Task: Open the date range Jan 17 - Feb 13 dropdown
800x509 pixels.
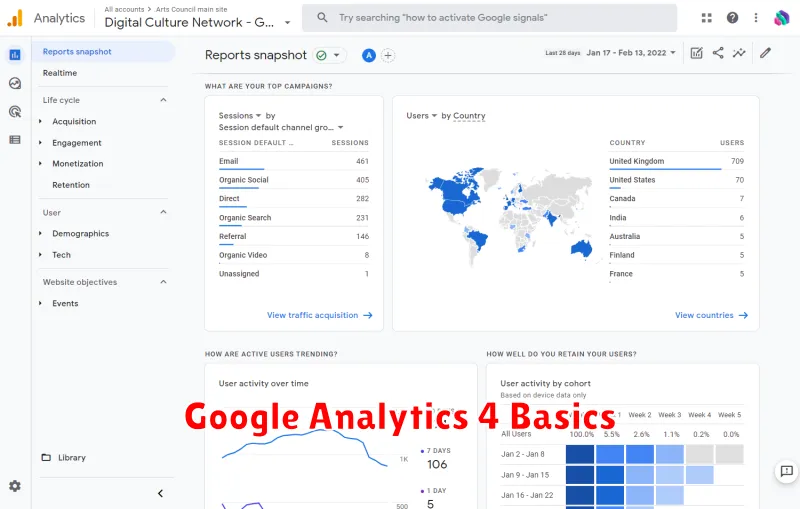Action: [631, 53]
